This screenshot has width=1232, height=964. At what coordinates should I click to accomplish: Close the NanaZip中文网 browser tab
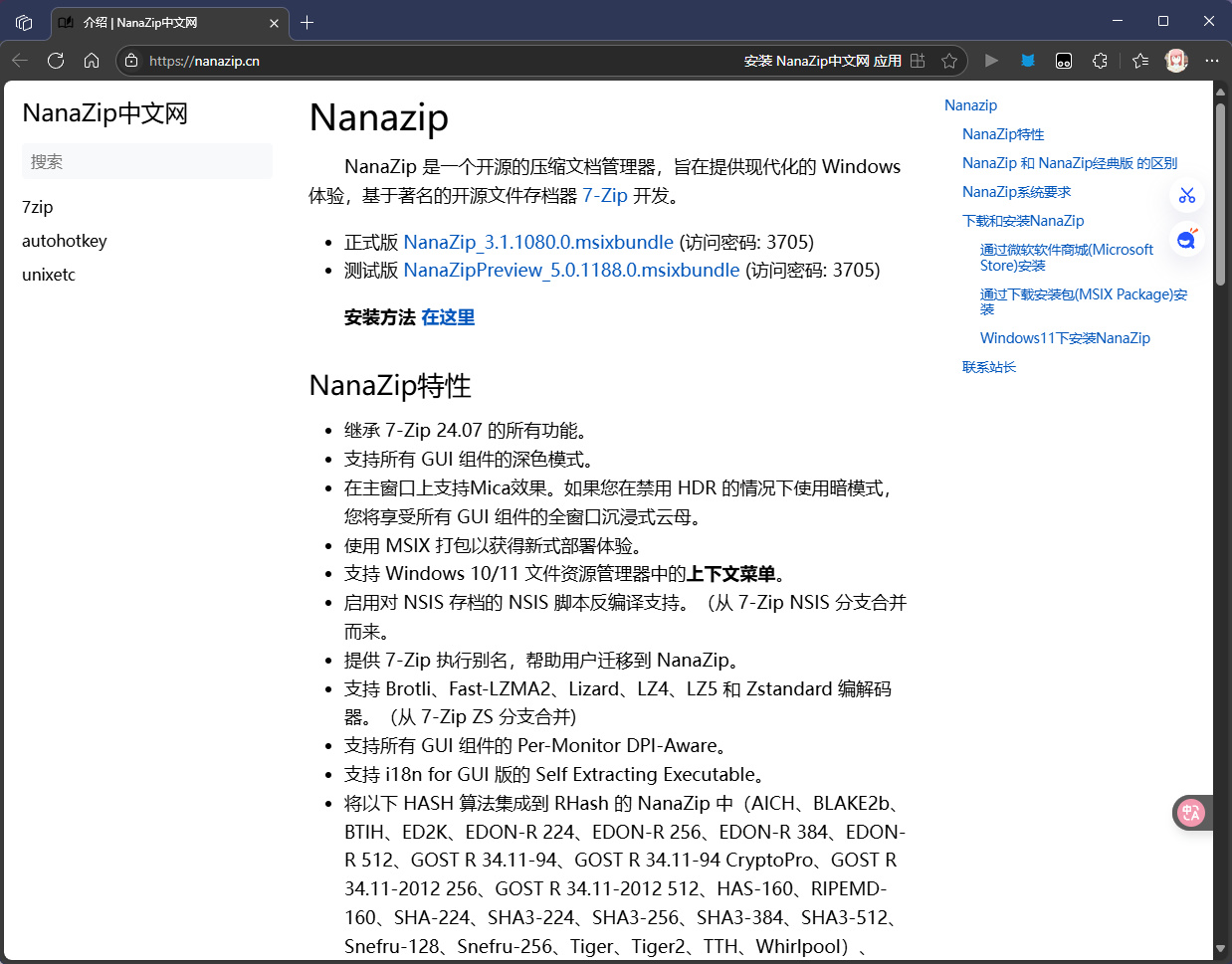pos(274,23)
